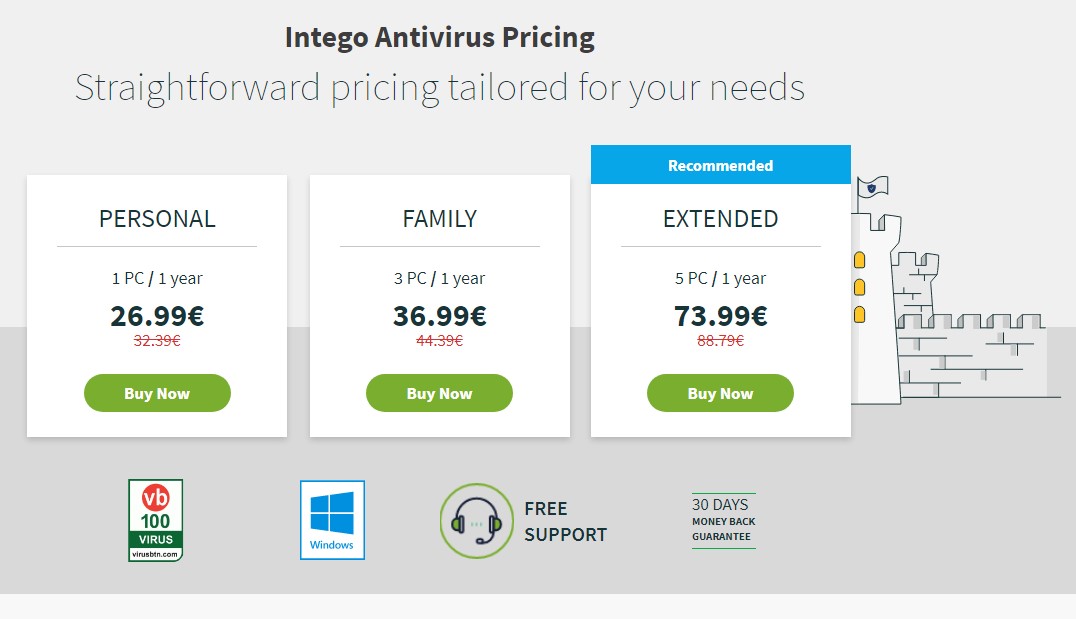Click the 30 Days Money Back Guarantee badge
The image size is (1076, 619).
pyautogui.click(x=723, y=520)
